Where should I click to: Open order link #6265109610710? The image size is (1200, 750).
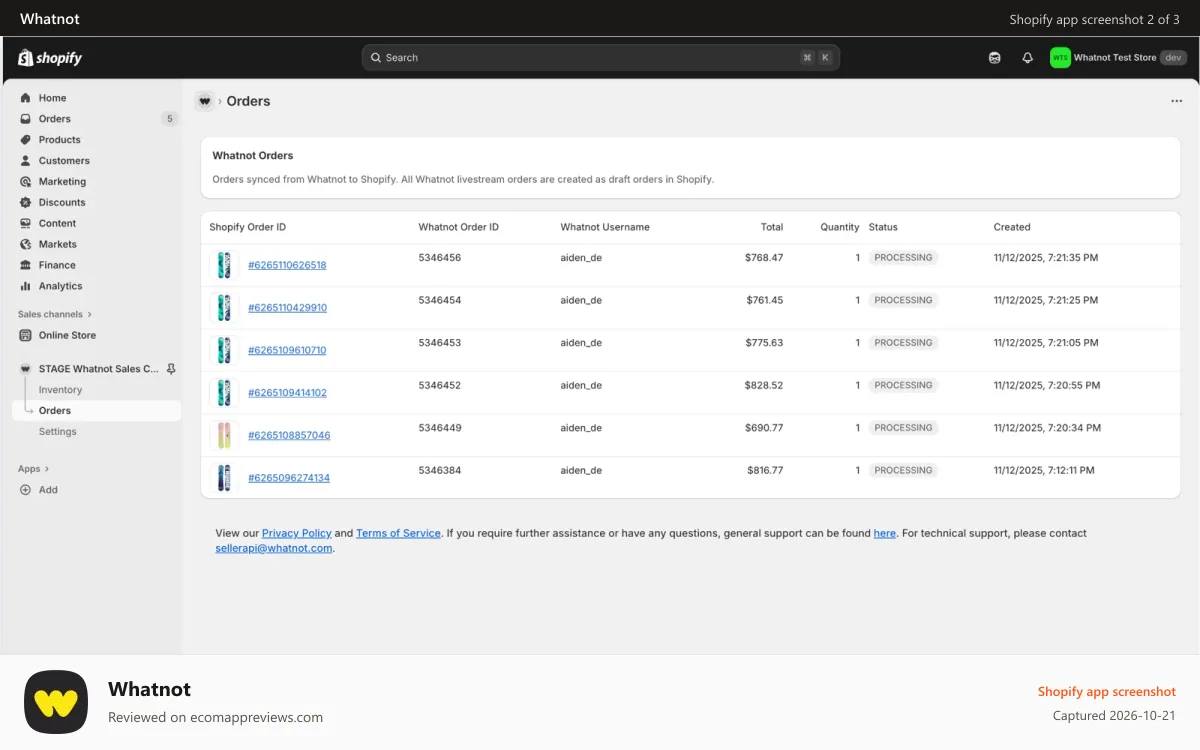click(287, 350)
